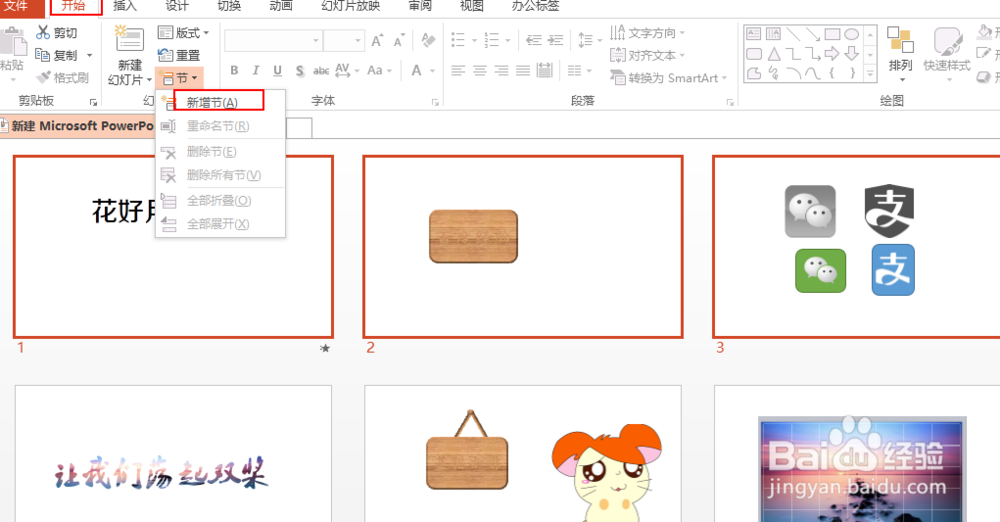Open the font size combo box
1000x522 pixels.
(x=343, y=41)
